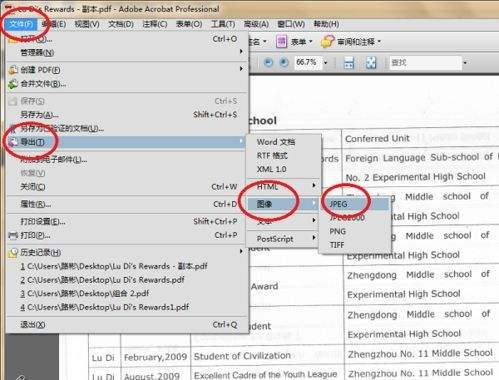499x380 pixels.
Task: Select the 文本 export entry
Action: [283, 221]
